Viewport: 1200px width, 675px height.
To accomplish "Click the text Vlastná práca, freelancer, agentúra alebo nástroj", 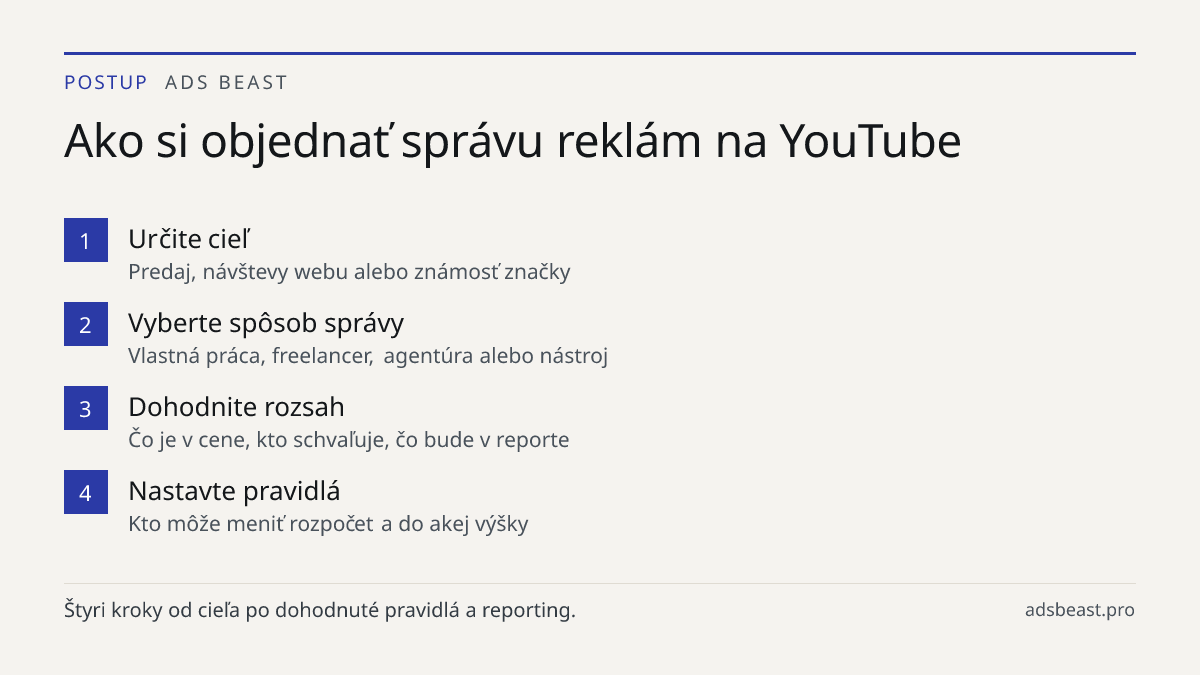I will (x=368, y=356).
